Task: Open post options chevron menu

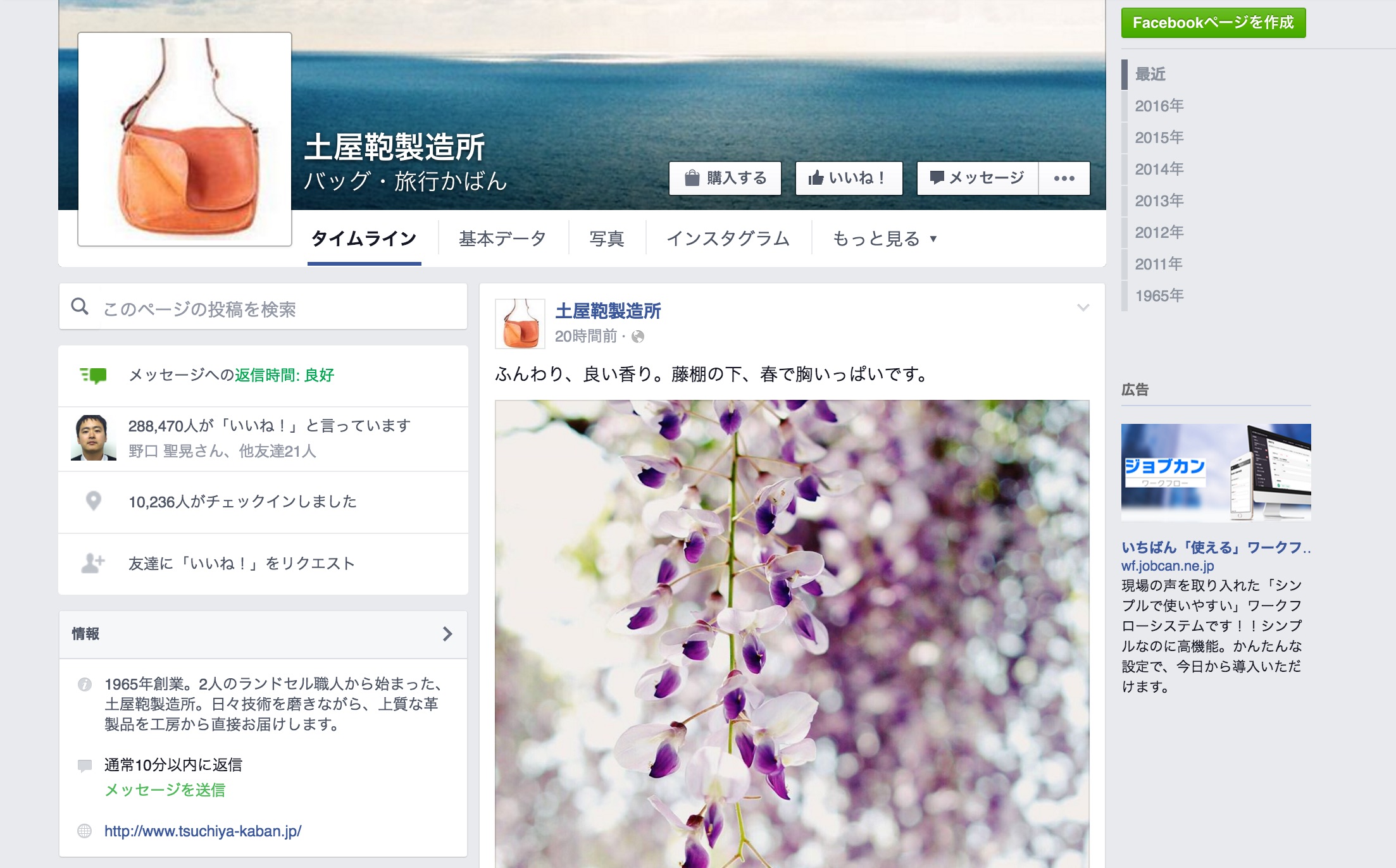Action: click(1083, 308)
